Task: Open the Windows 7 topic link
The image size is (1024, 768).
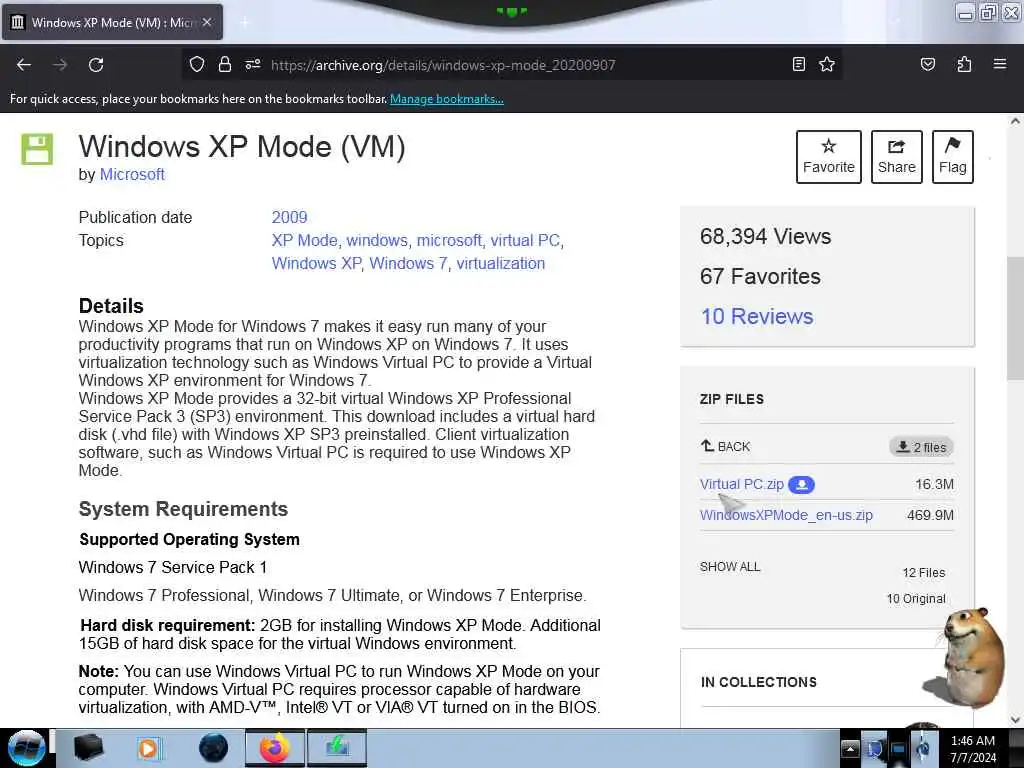Action: point(408,263)
